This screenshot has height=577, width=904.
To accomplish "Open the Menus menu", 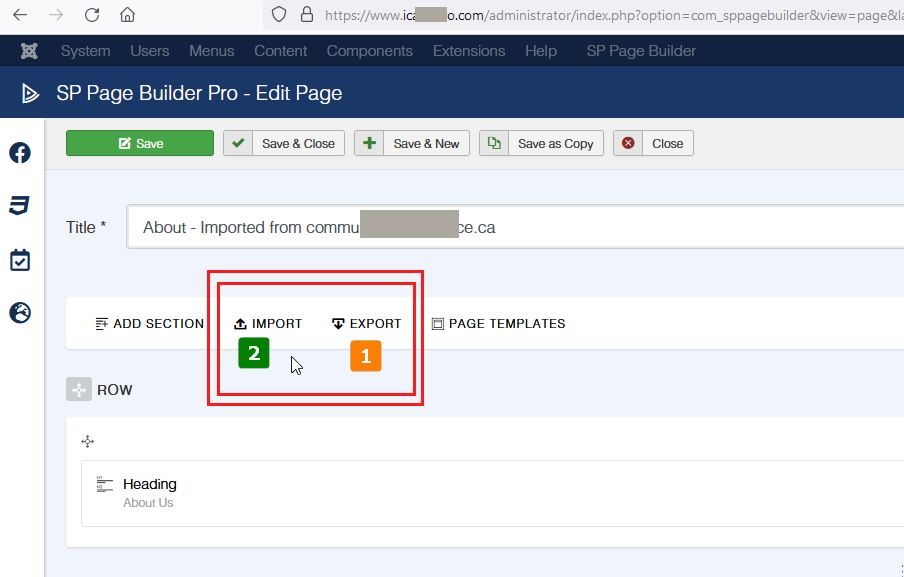I will click(x=212, y=51).
